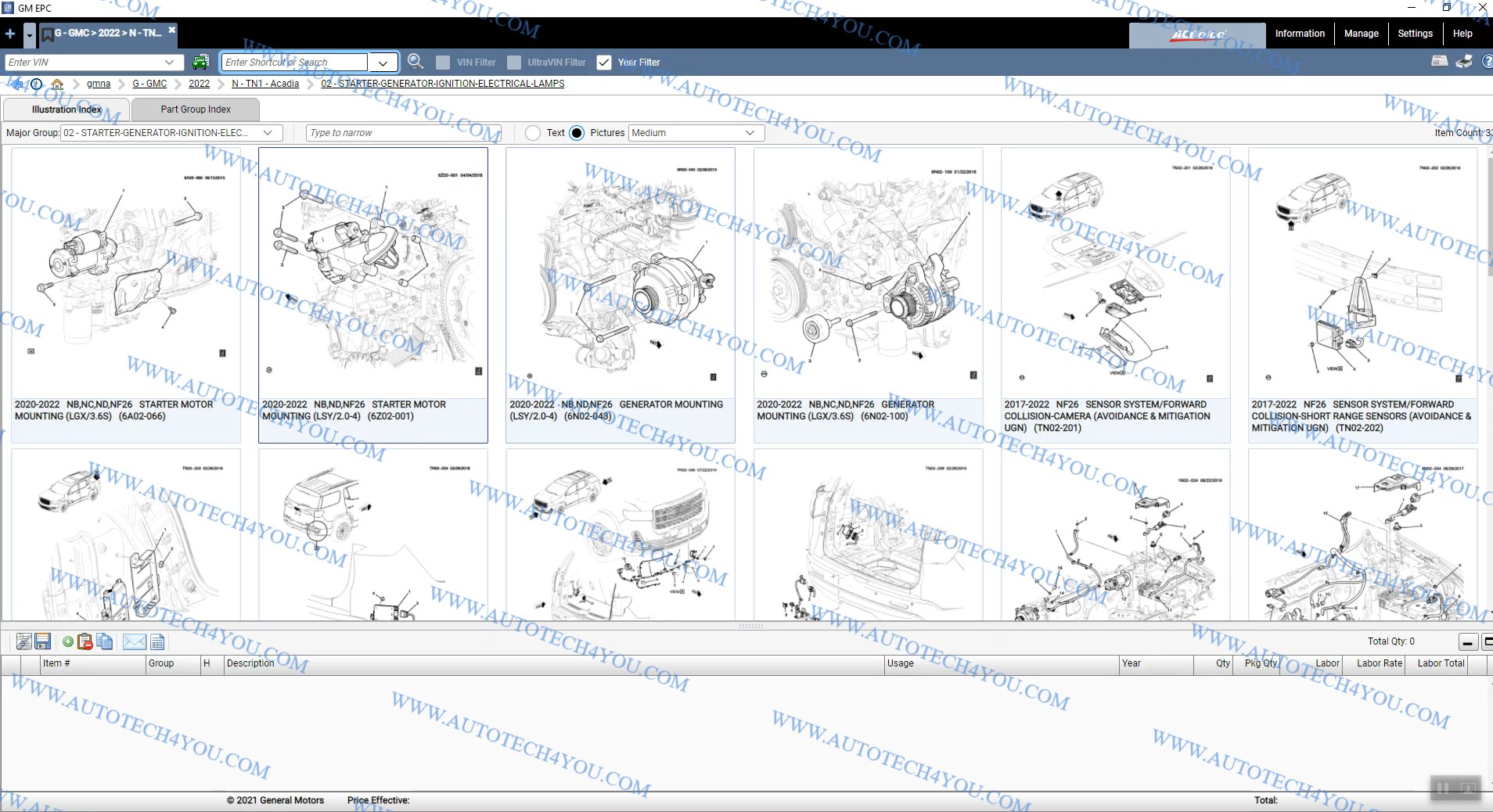
Task: Click the floppy disk save list icon
Action: click(x=43, y=642)
